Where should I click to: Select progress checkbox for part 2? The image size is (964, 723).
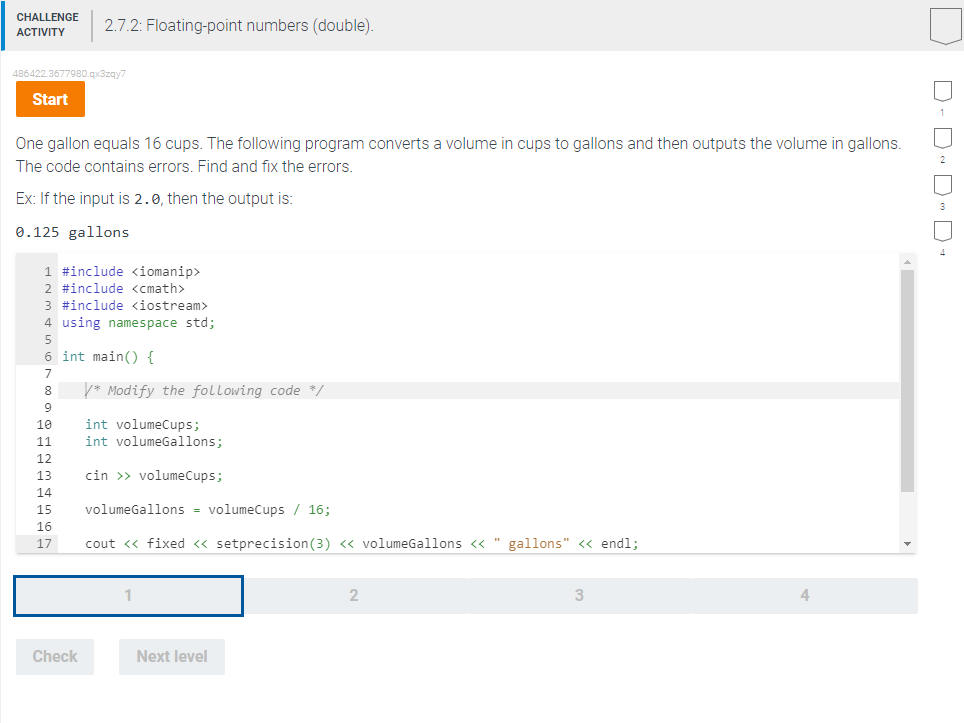tap(941, 138)
